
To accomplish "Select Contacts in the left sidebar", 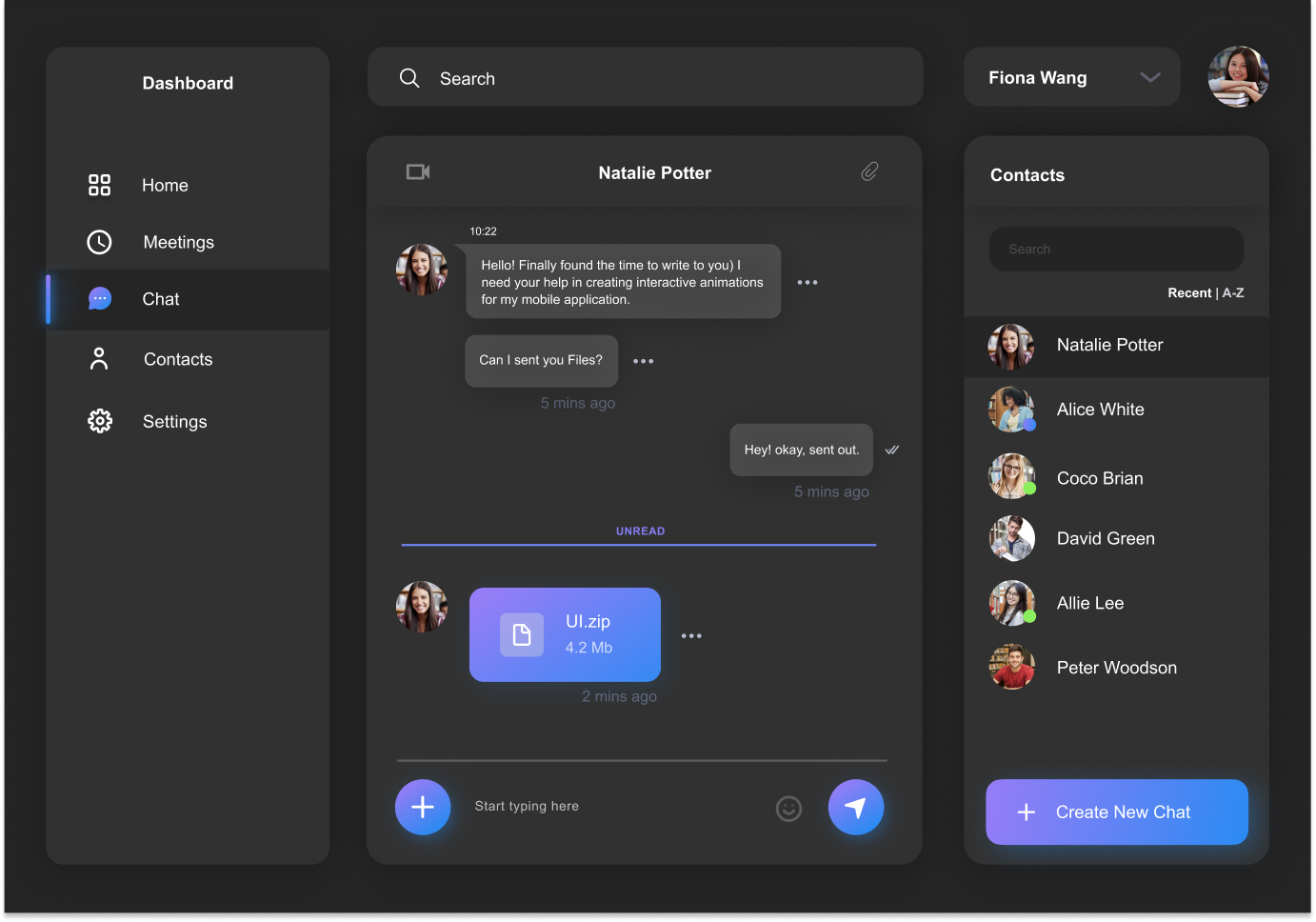I will tap(177, 359).
